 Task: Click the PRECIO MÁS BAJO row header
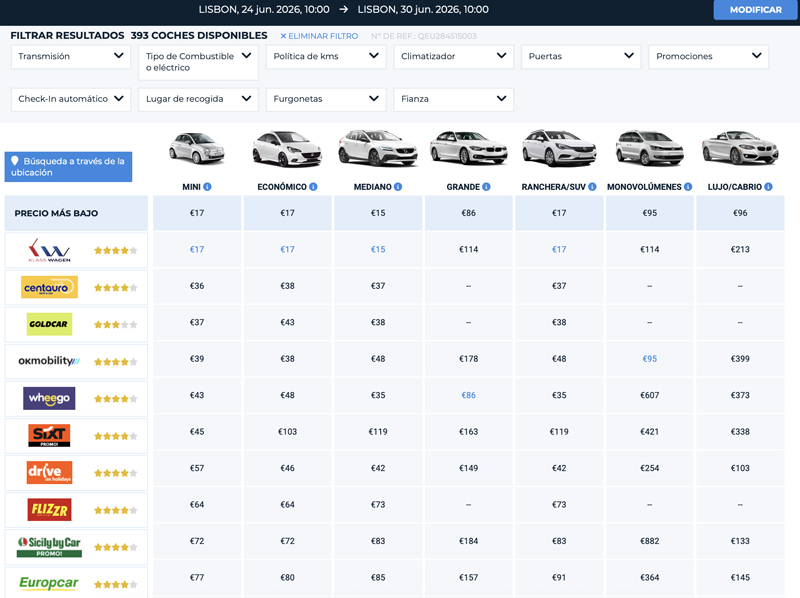[x=76, y=213]
